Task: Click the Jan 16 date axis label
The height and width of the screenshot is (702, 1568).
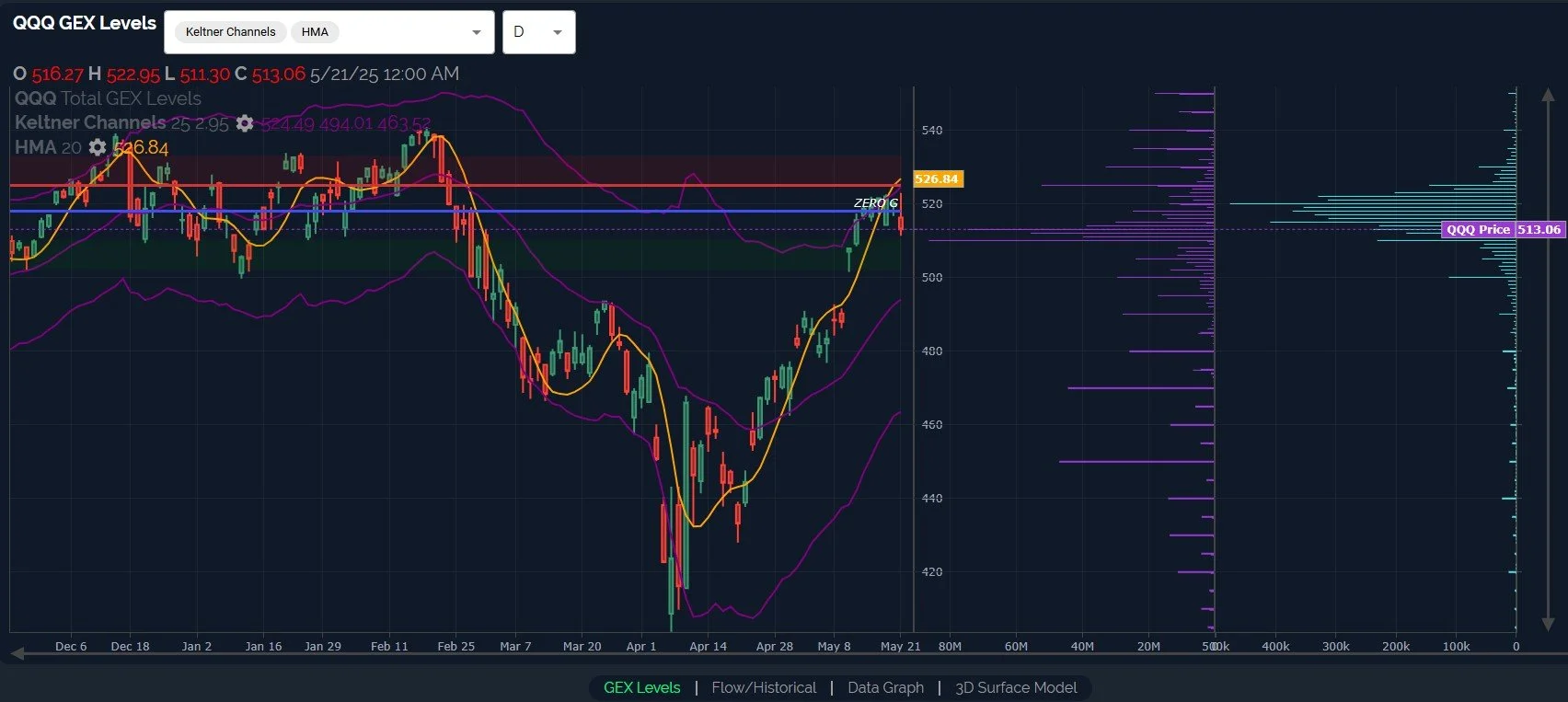Action: (263, 646)
